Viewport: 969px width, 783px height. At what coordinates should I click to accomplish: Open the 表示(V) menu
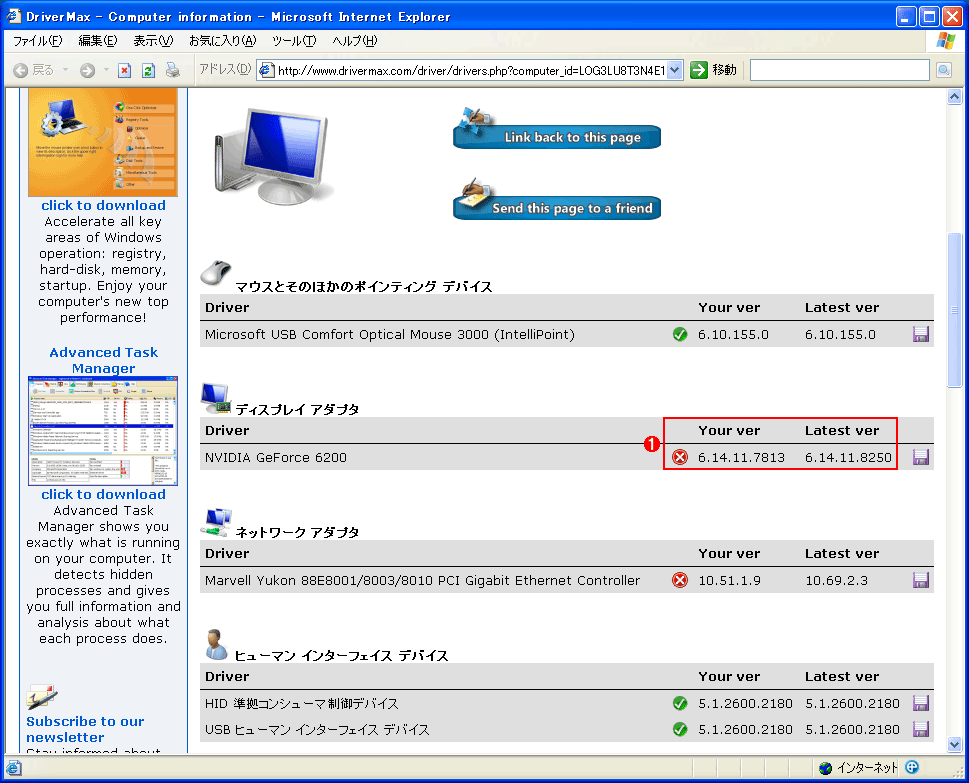(153, 41)
